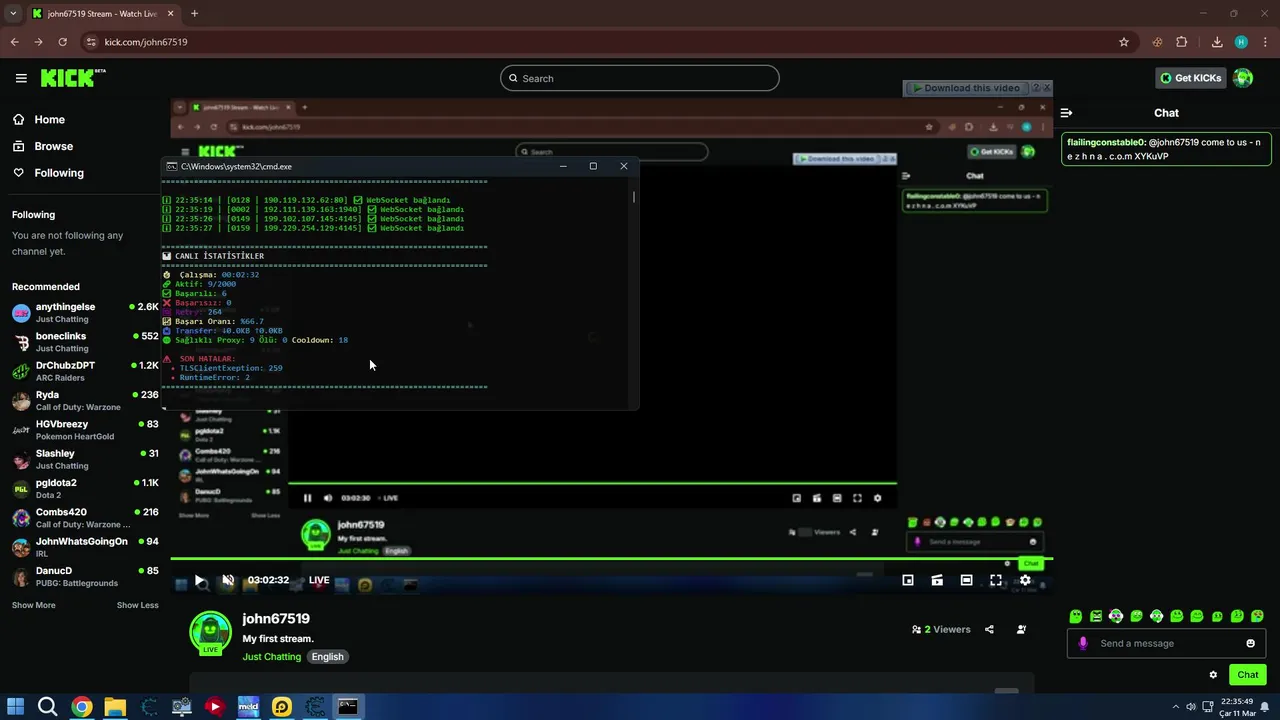The width and height of the screenshot is (1280, 720).
Task: Open Combs420 recommended channel
Action: tap(85, 517)
